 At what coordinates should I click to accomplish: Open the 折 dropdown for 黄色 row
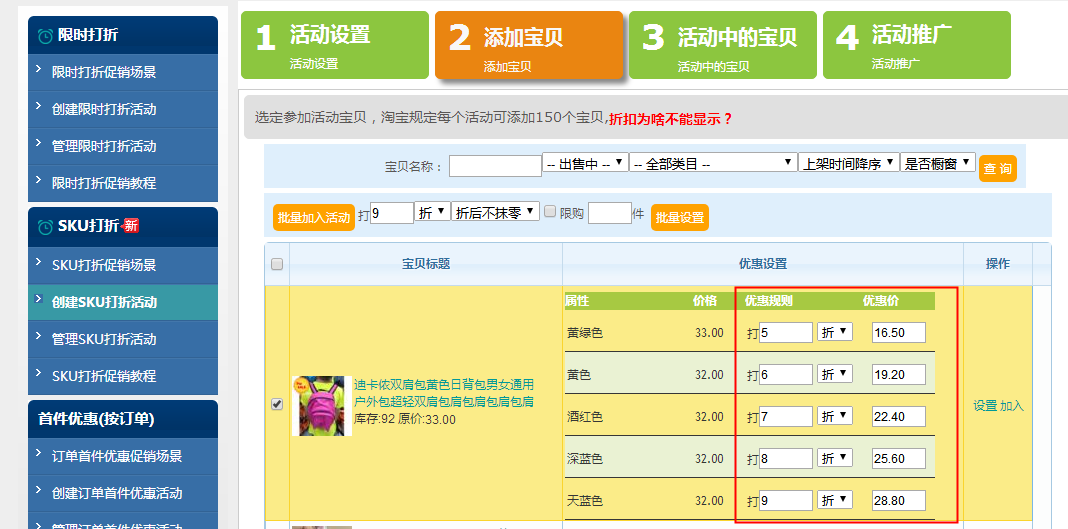[x=835, y=374]
